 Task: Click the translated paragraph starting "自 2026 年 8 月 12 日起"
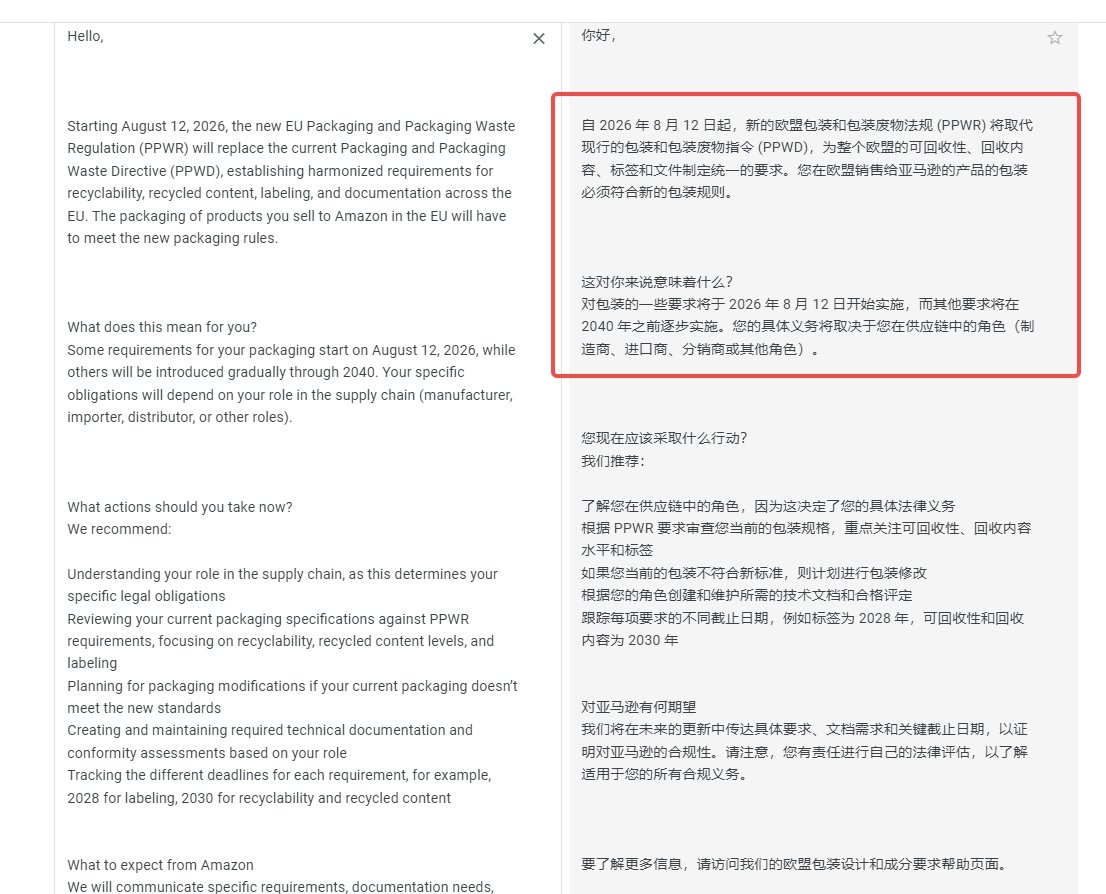click(807, 159)
